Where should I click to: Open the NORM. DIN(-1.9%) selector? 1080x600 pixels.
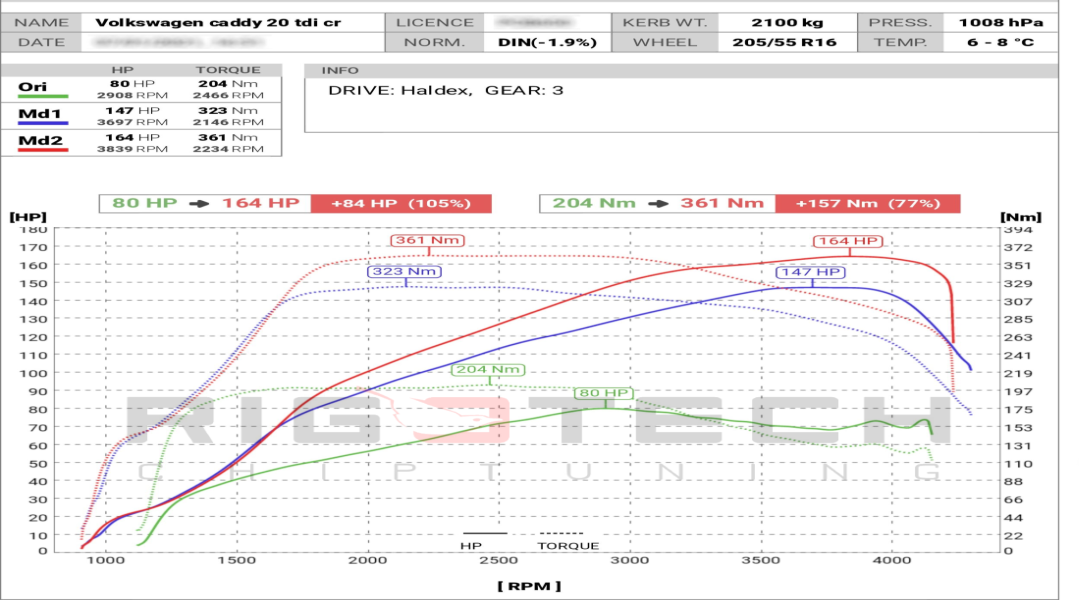(x=545, y=42)
